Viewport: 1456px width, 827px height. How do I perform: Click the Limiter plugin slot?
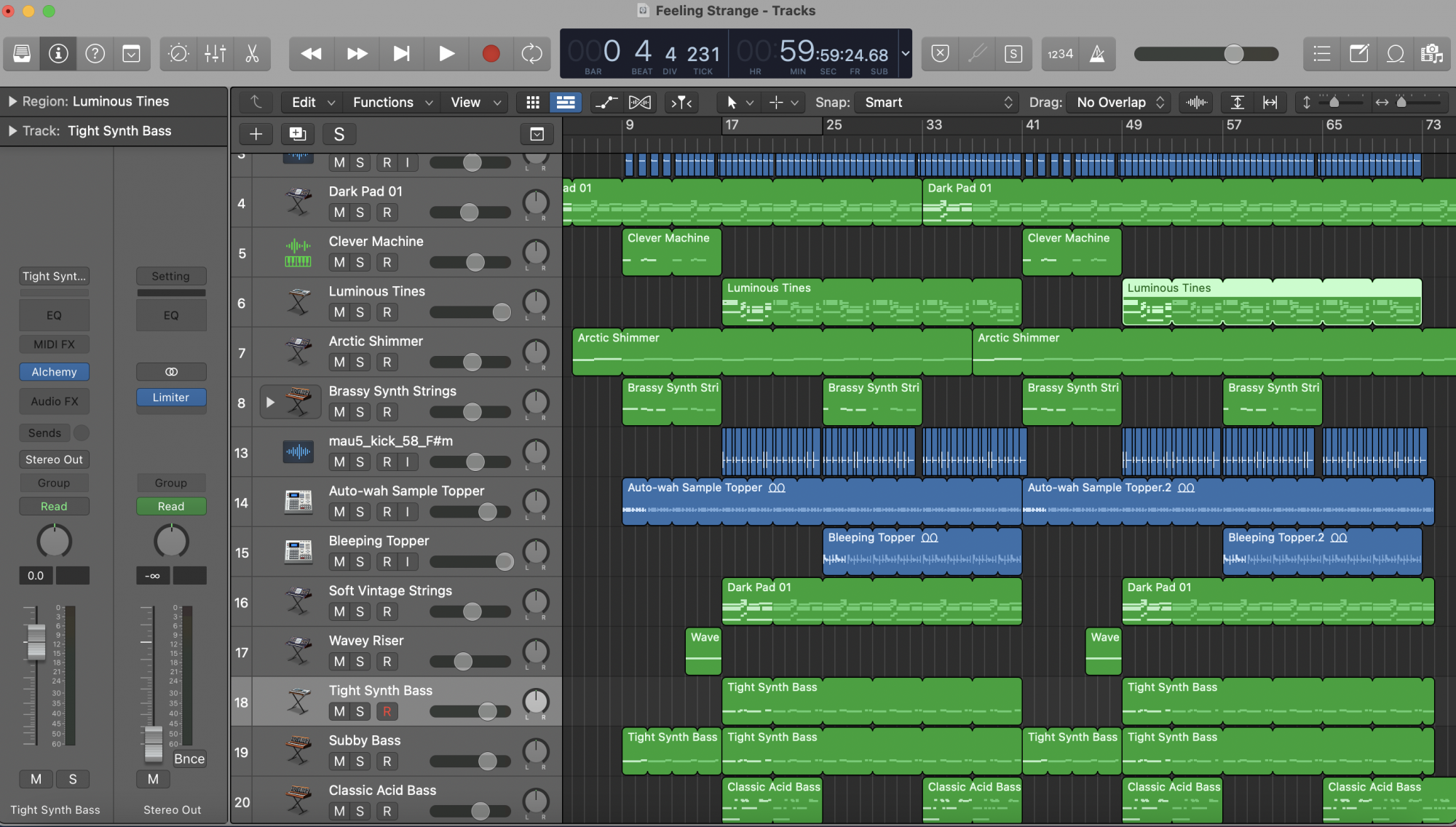coord(171,397)
